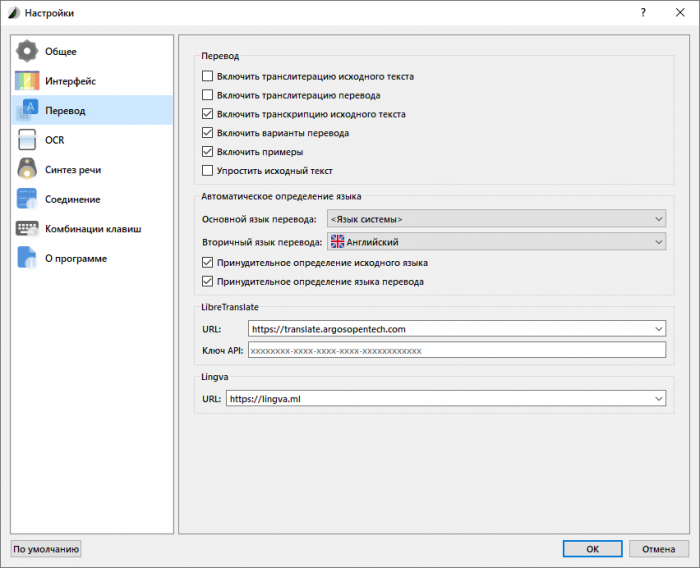The height and width of the screenshot is (568, 700).
Task: Enable Включить транслитерацию исходного текста checkbox
Action: coord(208,76)
